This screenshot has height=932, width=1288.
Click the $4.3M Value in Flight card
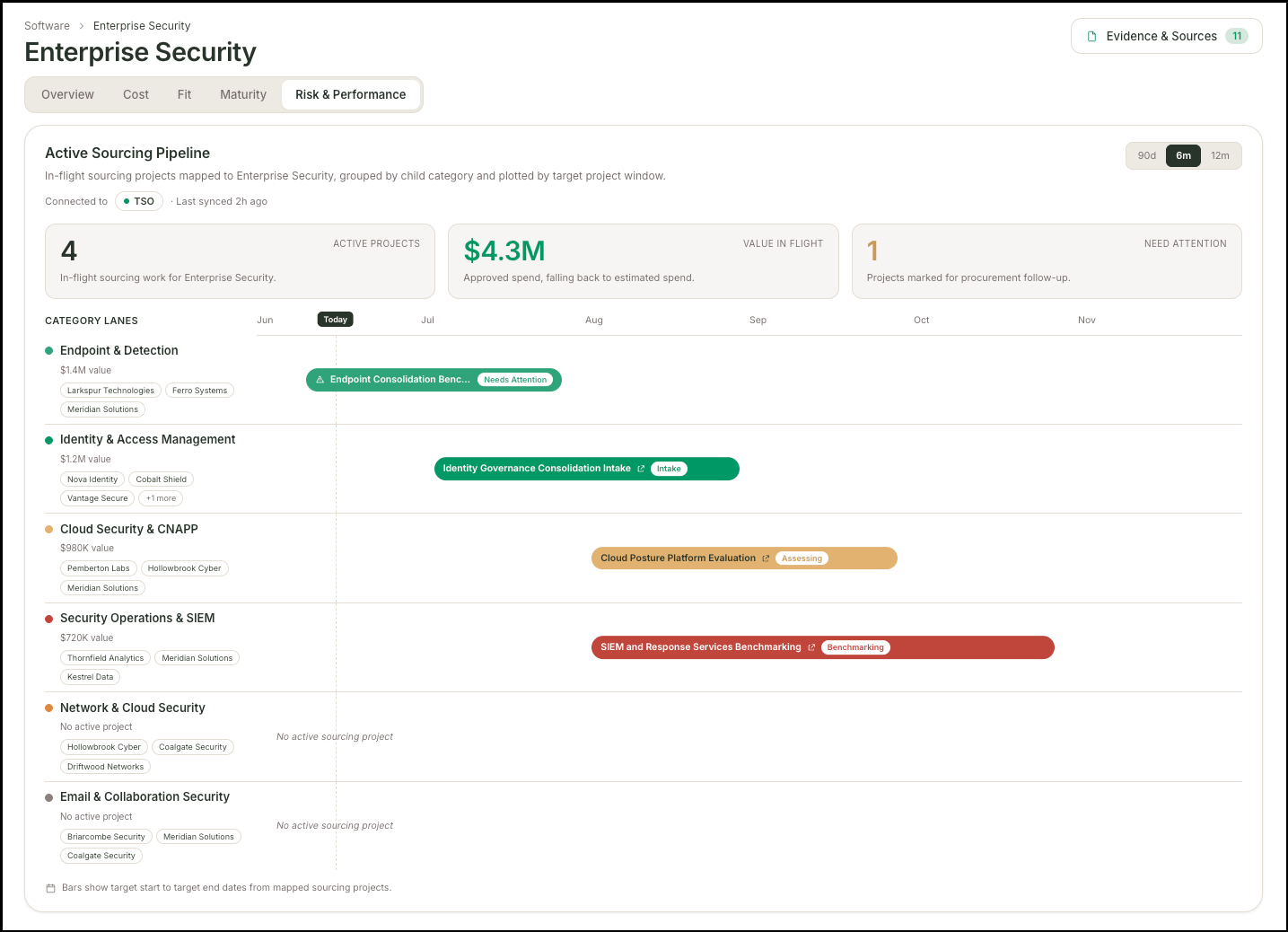[643, 261]
